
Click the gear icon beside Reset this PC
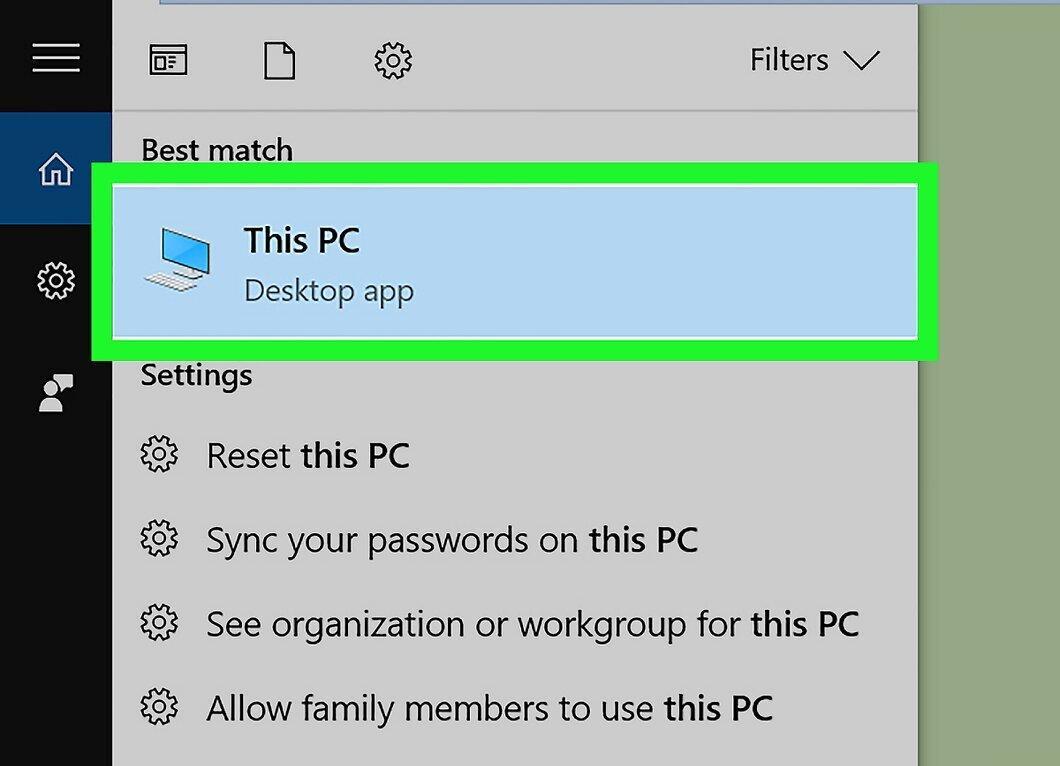click(x=160, y=454)
